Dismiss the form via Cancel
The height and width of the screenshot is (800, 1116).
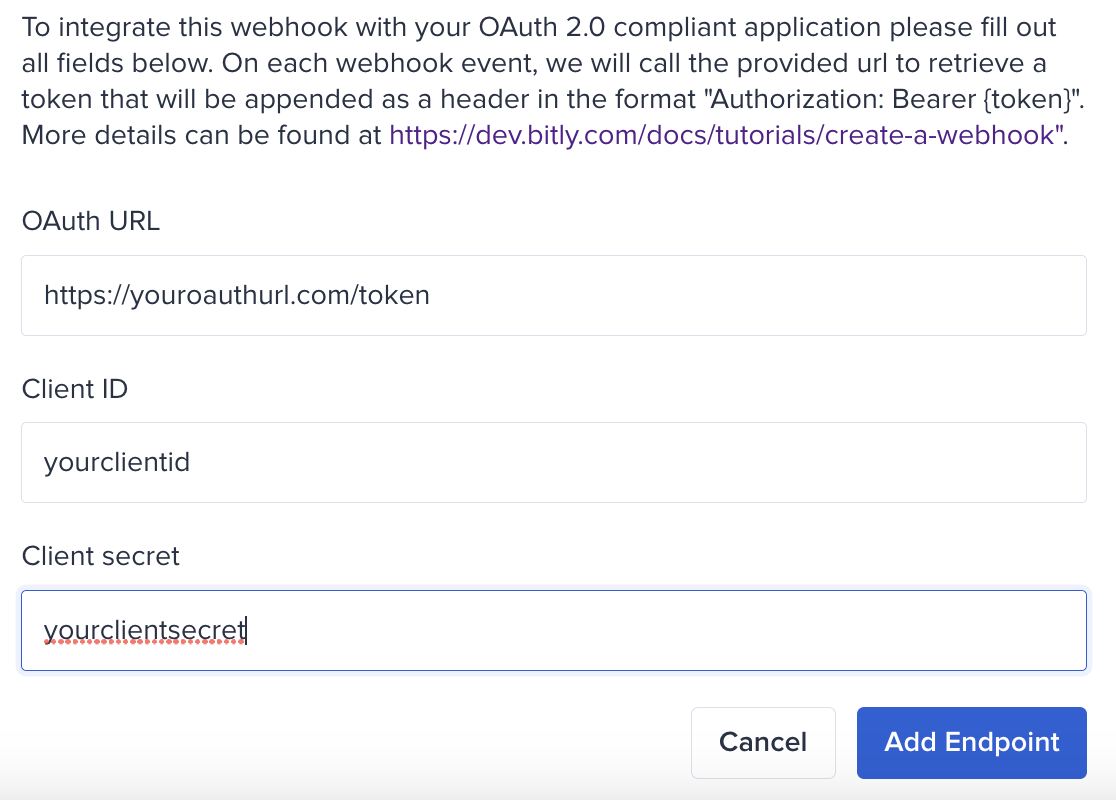click(x=762, y=742)
